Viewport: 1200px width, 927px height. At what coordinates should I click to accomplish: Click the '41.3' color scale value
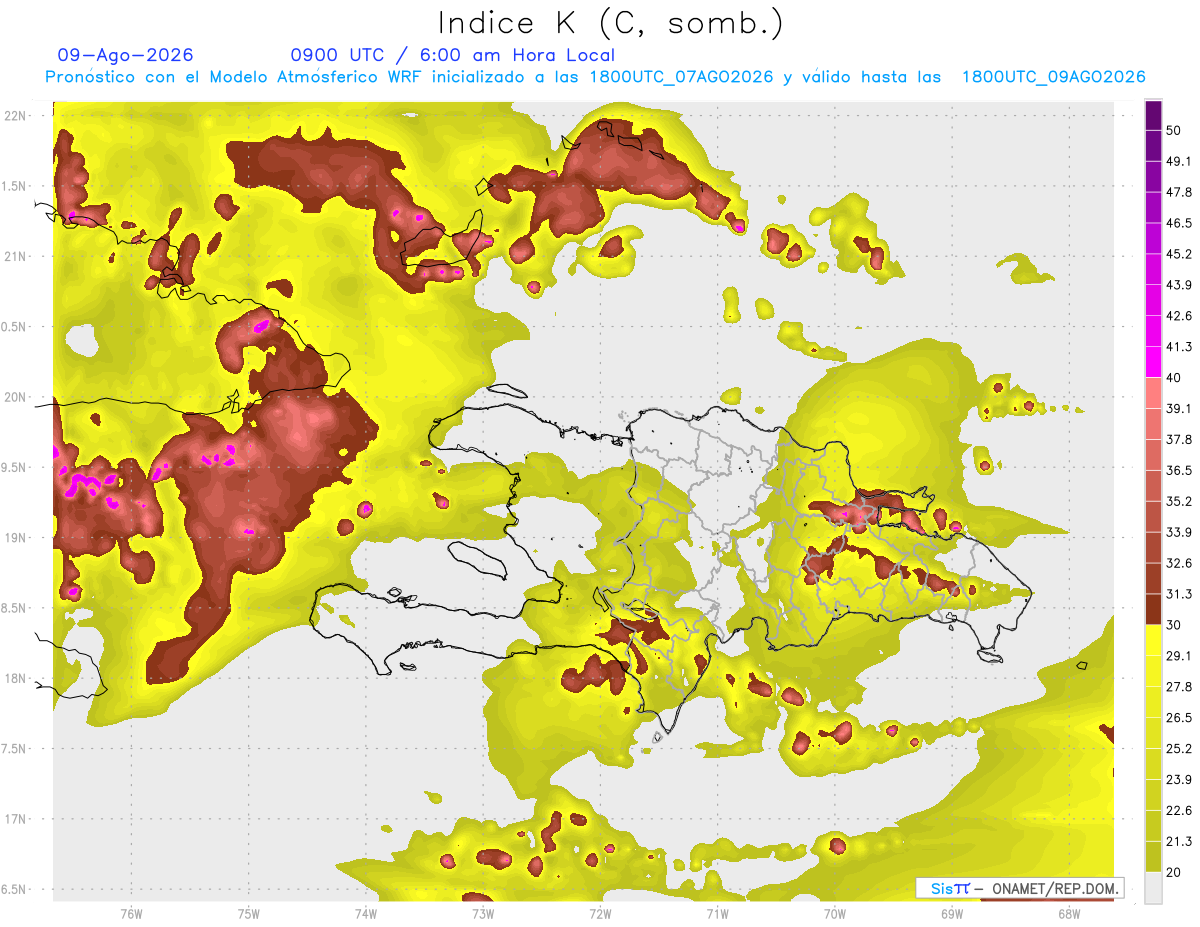pyautogui.click(x=1179, y=347)
